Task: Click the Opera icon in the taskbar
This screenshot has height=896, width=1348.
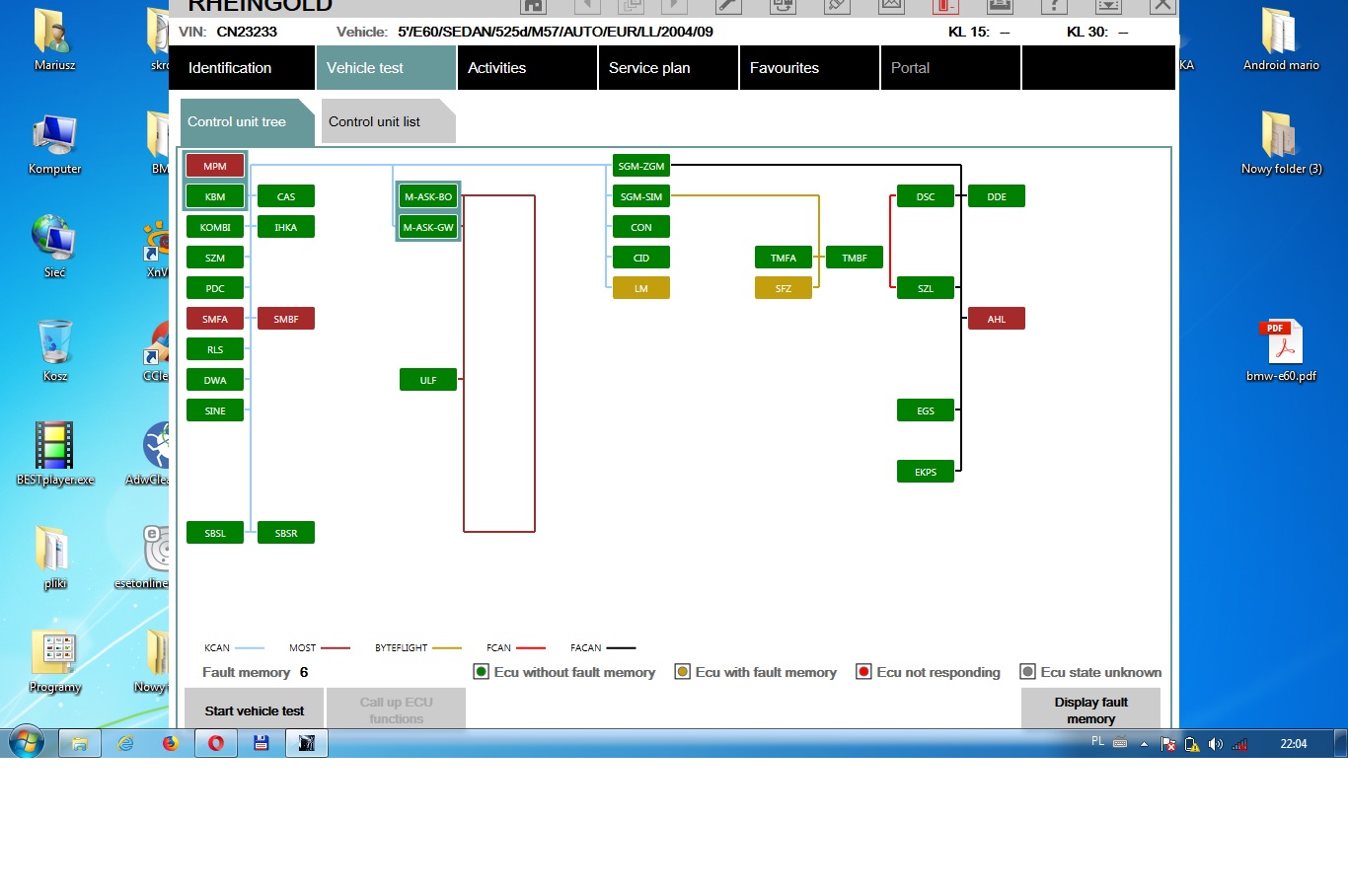Action: click(x=216, y=743)
